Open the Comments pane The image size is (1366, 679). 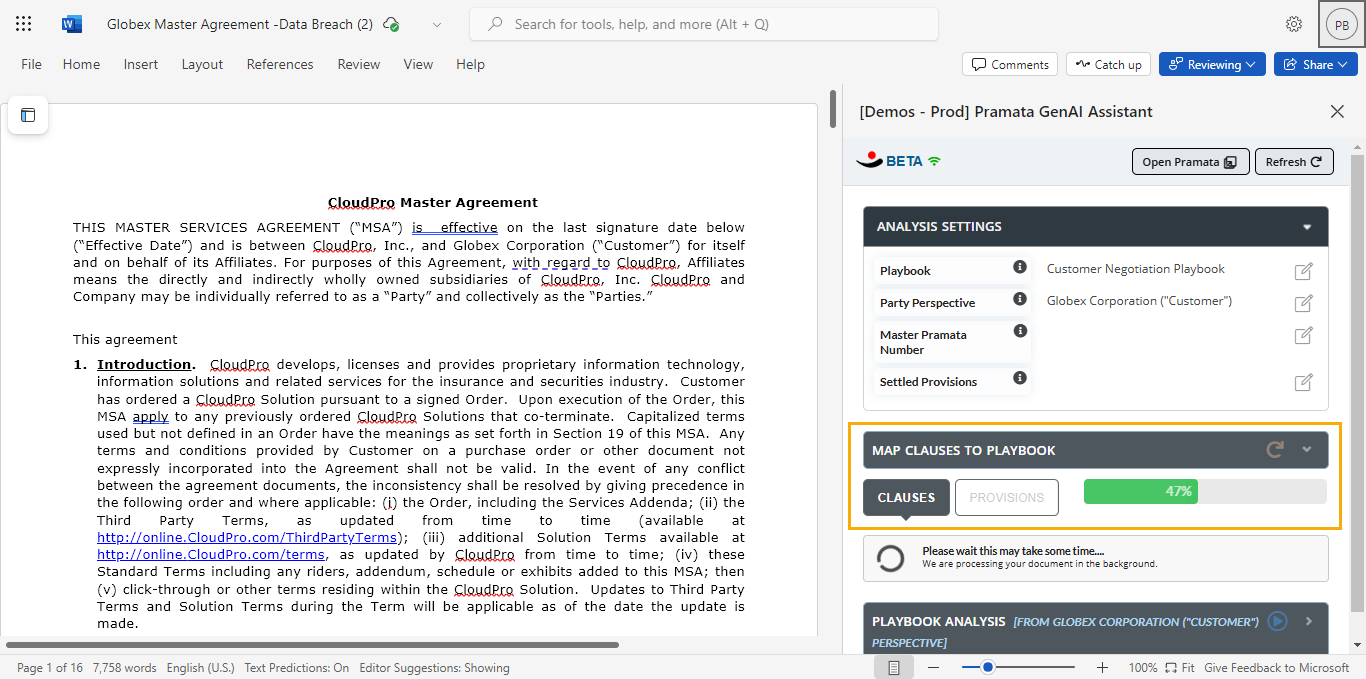[1010, 64]
